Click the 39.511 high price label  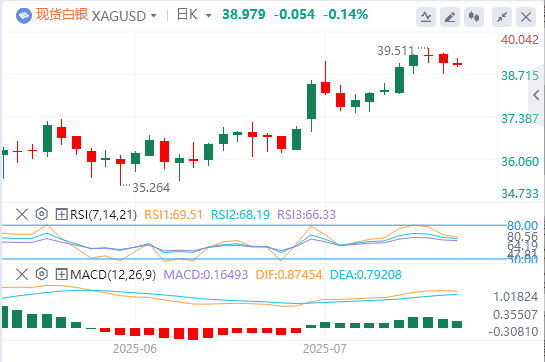pos(396,51)
